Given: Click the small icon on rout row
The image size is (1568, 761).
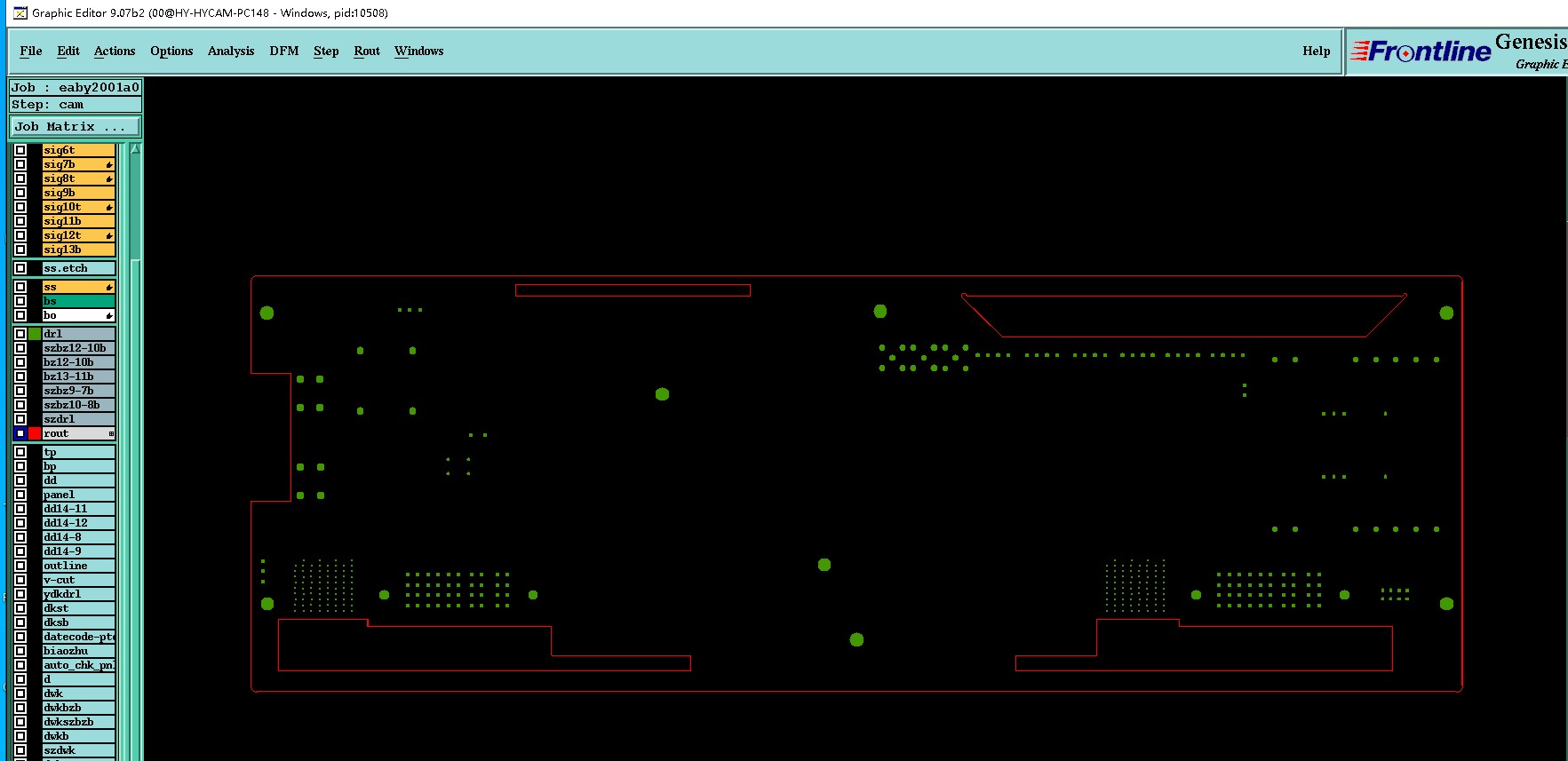Looking at the screenshot, I should (111, 433).
